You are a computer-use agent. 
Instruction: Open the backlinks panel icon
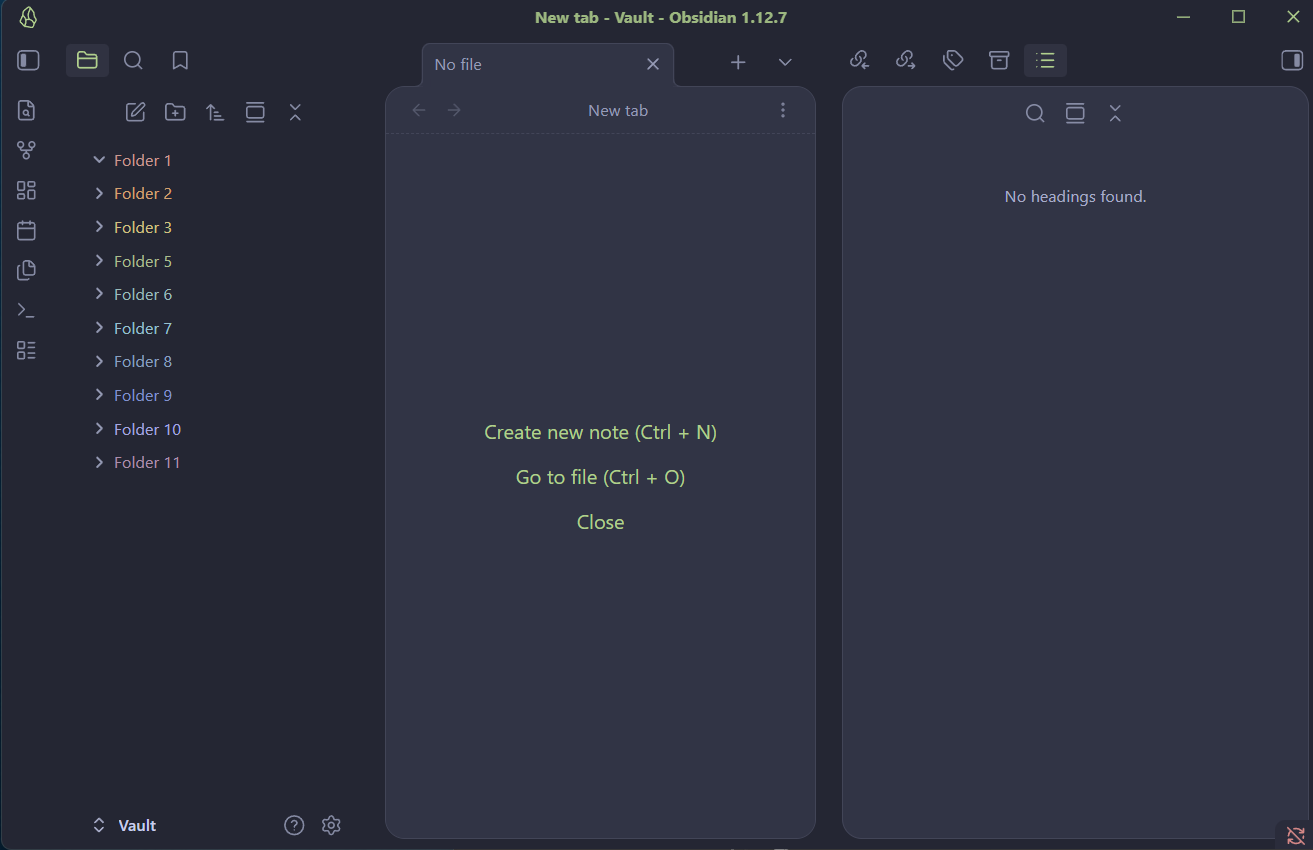pos(859,61)
